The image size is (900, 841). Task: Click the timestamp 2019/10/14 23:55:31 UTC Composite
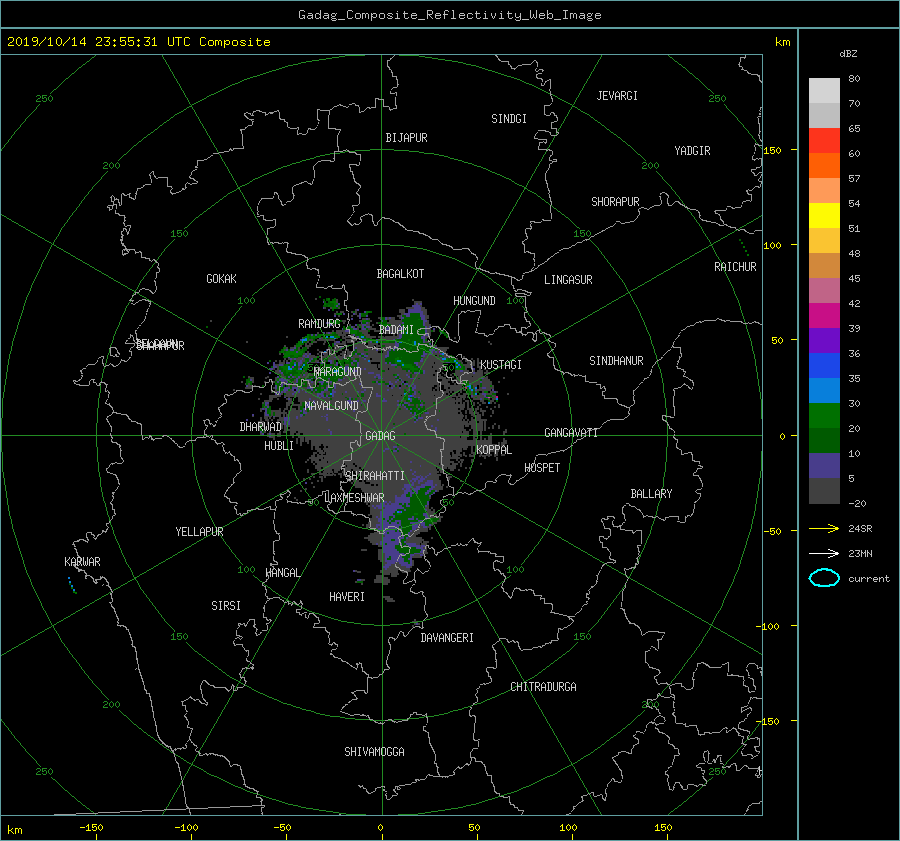click(x=138, y=42)
